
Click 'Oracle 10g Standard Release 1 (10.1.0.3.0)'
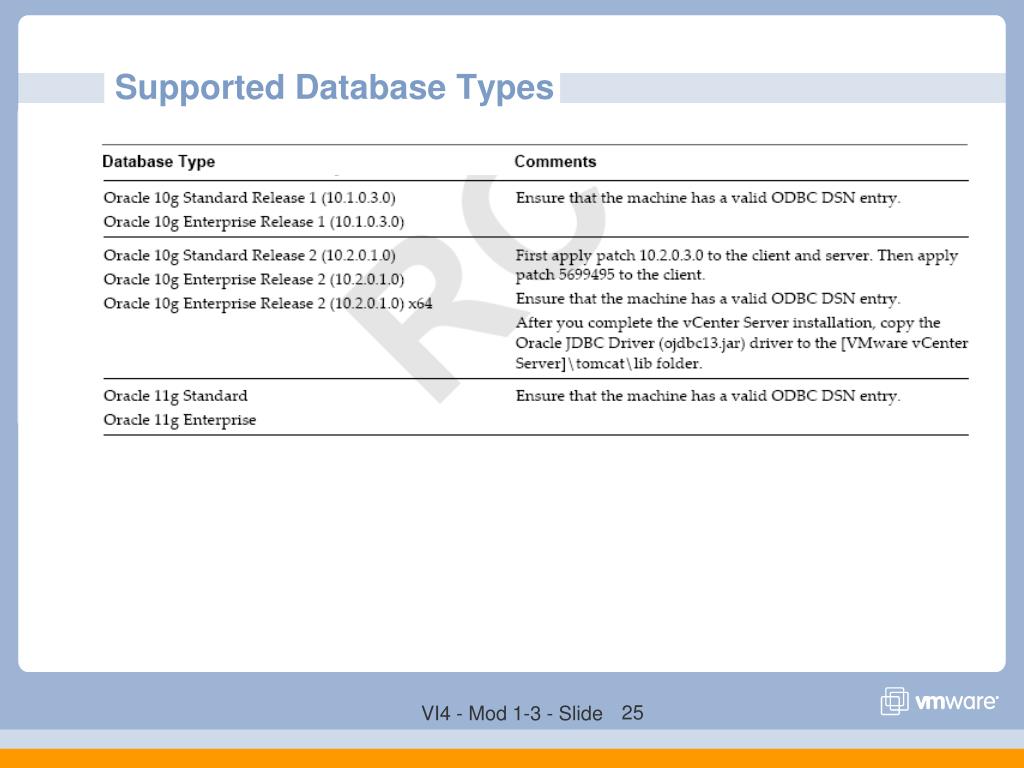(x=249, y=198)
